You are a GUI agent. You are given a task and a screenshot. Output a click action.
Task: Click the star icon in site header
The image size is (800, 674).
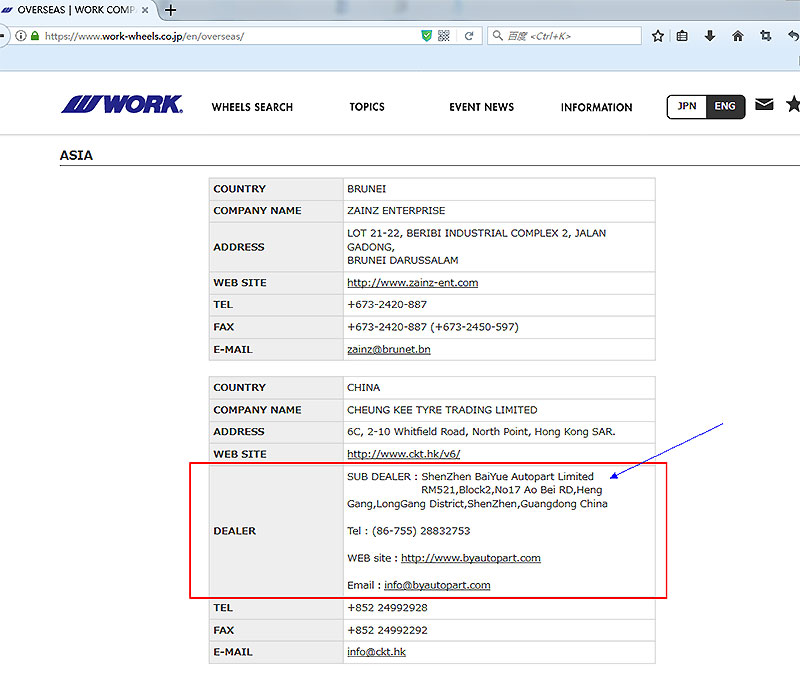tap(793, 104)
